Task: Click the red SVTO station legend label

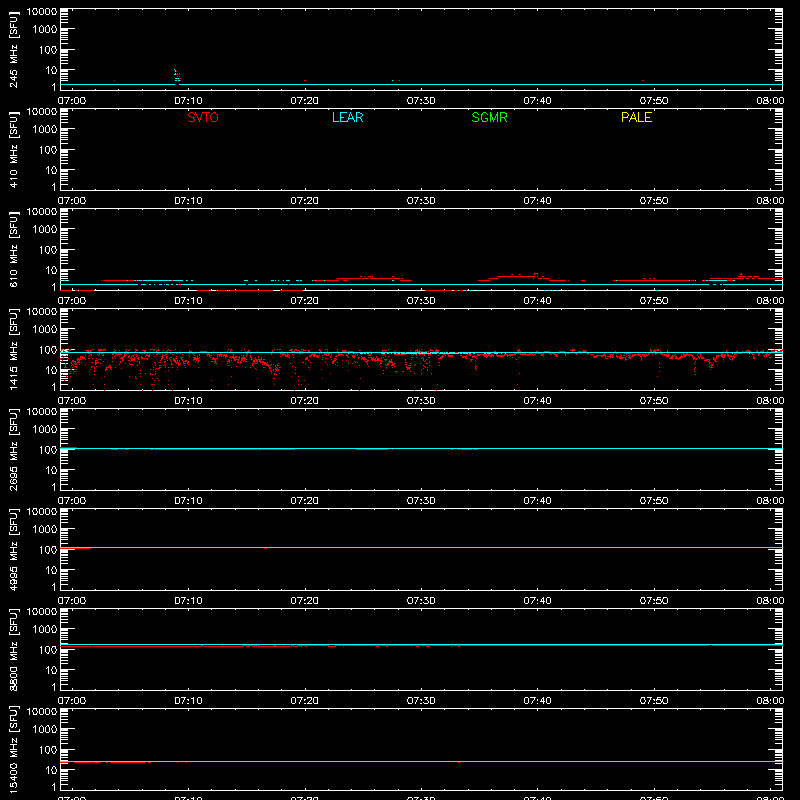Action: pyautogui.click(x=203, y=117)
